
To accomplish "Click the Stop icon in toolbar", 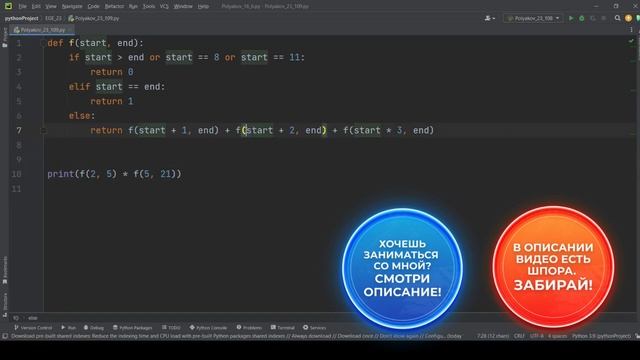I will click(604, 18).
